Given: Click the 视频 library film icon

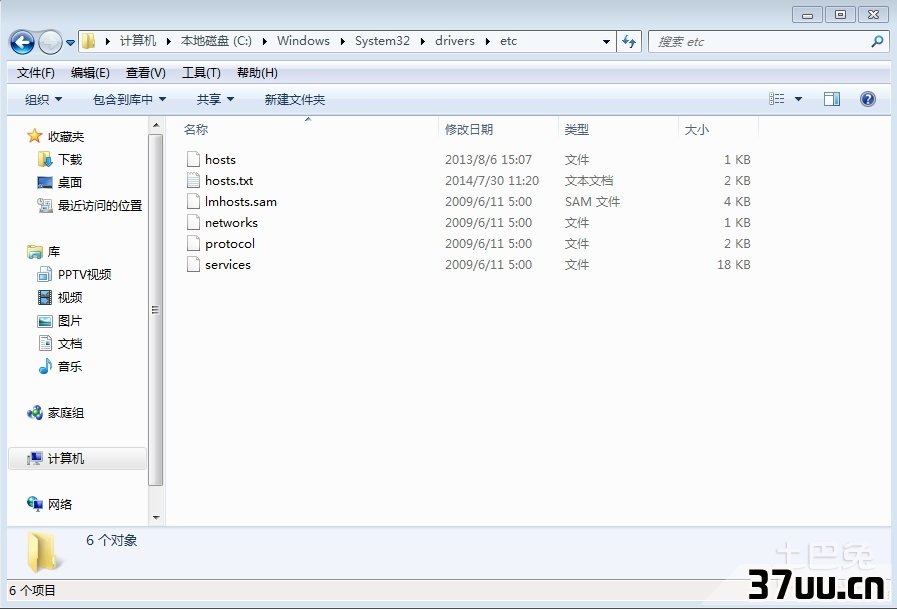Looking at the screenshot, I should point(45,297).
